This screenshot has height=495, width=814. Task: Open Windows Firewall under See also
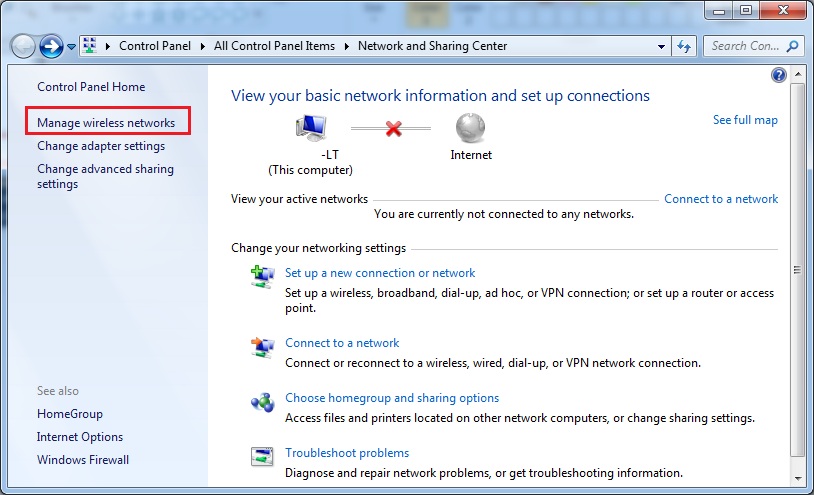83,460
